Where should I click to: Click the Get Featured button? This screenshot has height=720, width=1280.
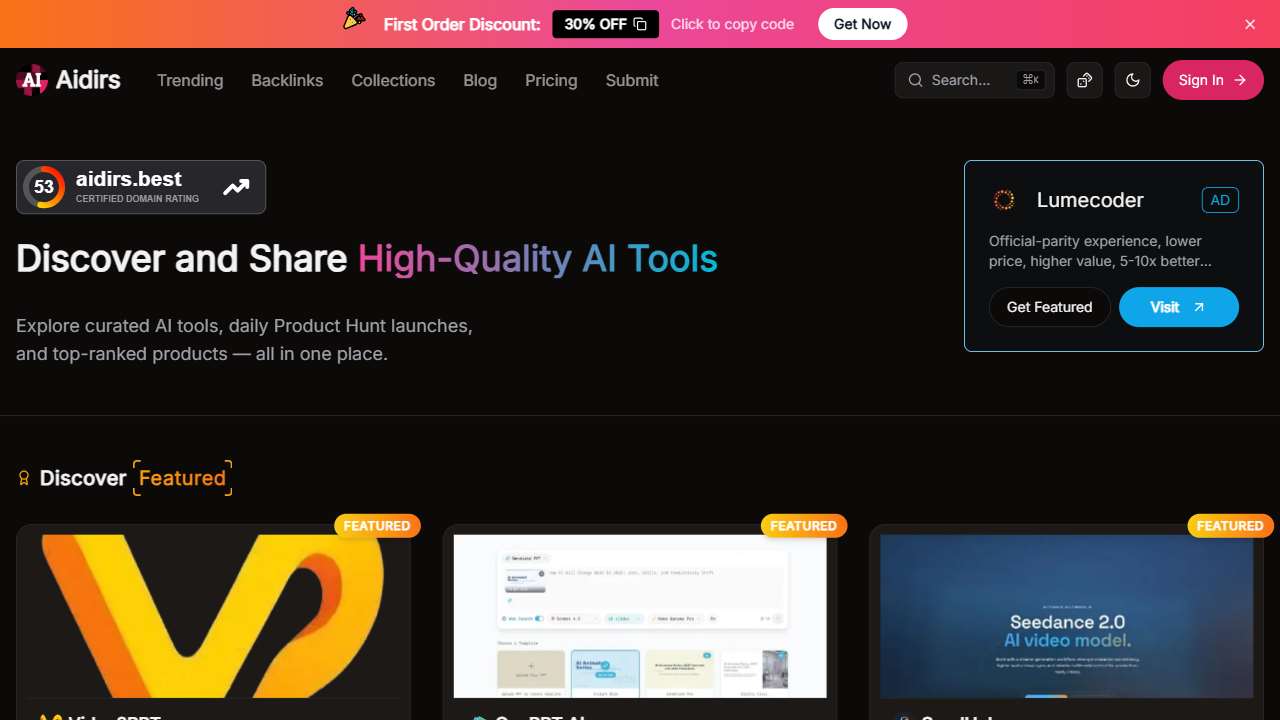[1049, 307]
